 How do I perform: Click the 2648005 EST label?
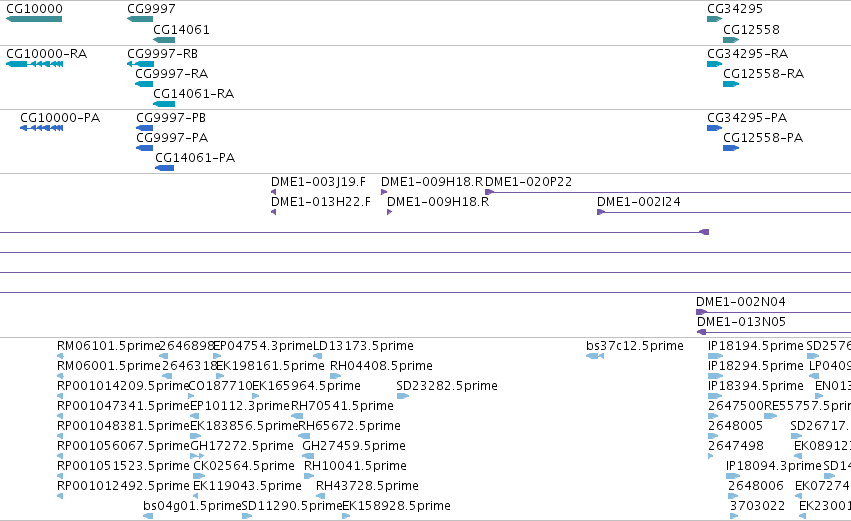(736, 426)
